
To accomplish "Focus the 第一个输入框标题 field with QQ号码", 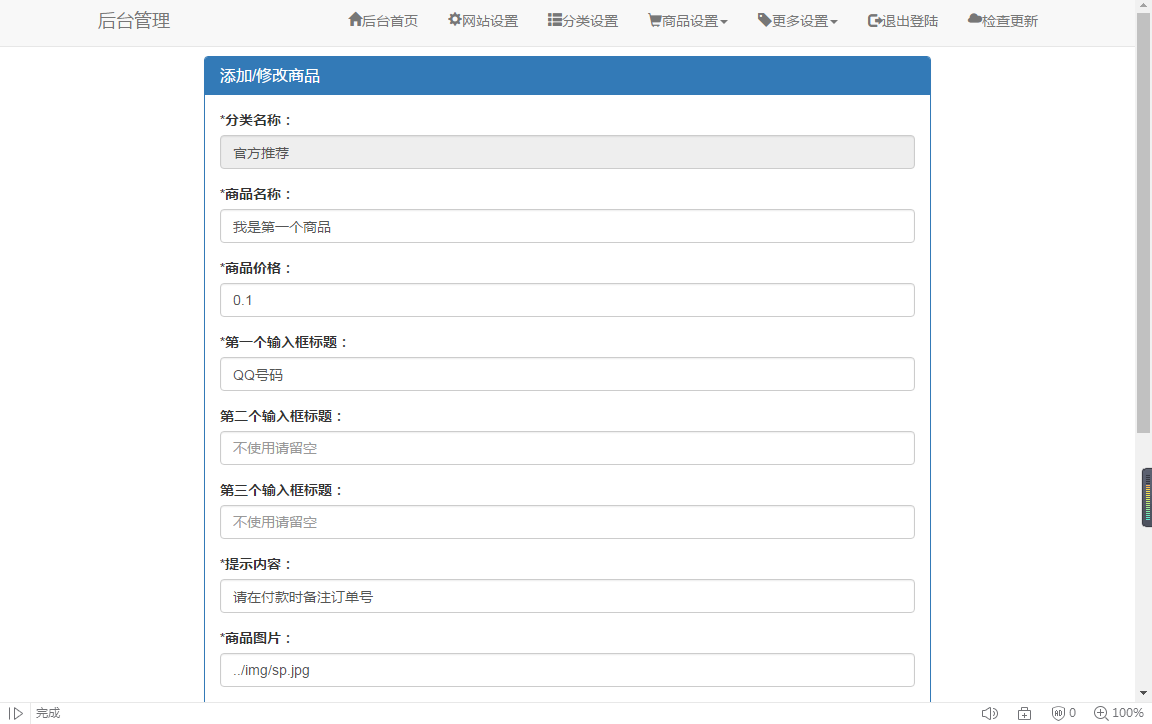I will pyautogui.click(x=567, y=374).
